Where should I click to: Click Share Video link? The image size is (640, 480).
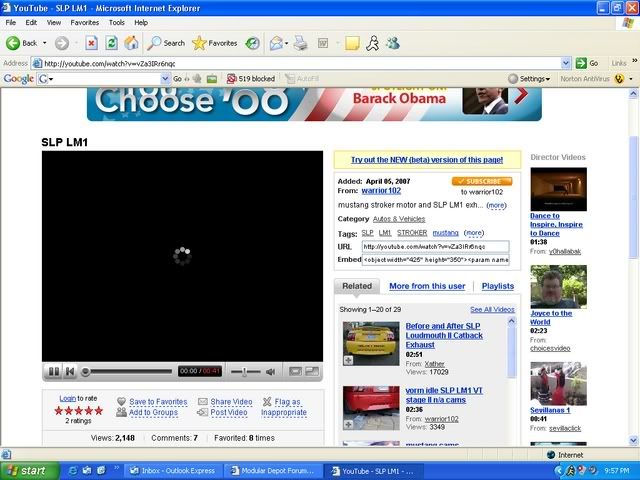(x=231, y=402)
